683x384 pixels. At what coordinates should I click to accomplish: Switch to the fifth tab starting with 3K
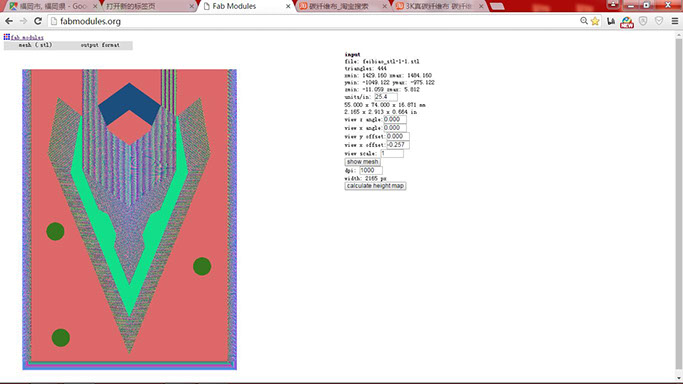click(439, 7)
